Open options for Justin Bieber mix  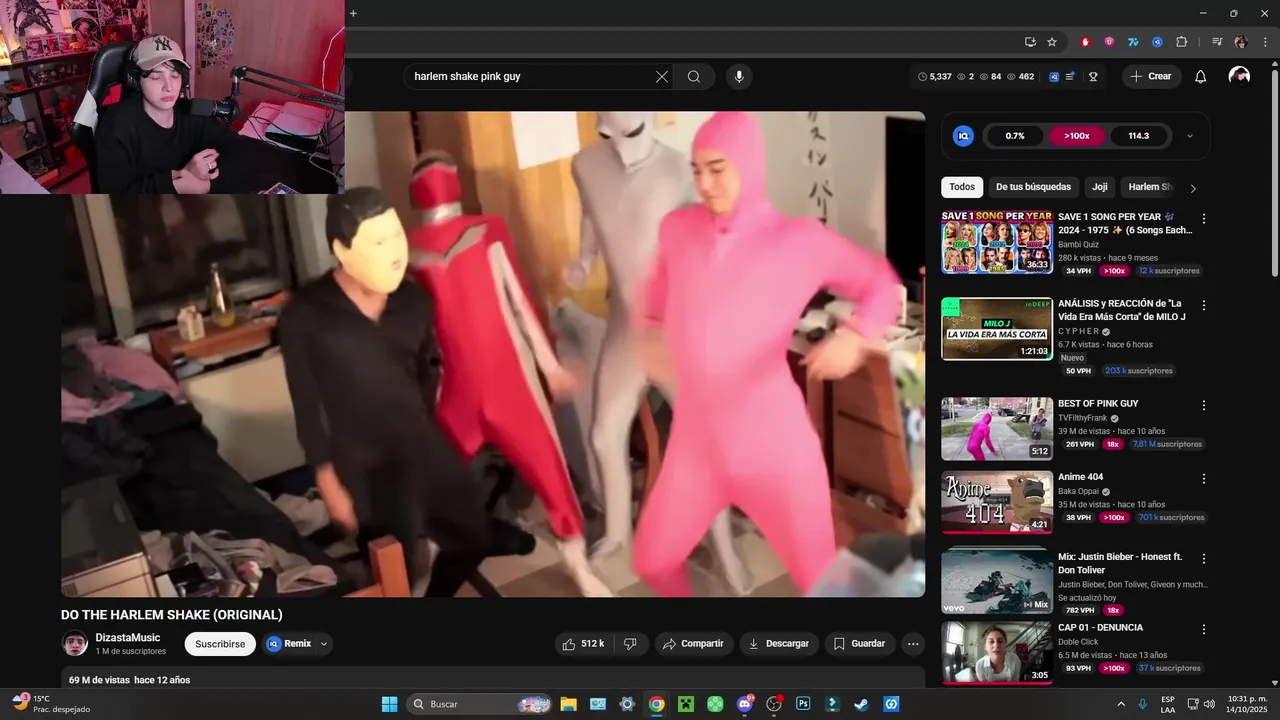1204,558
